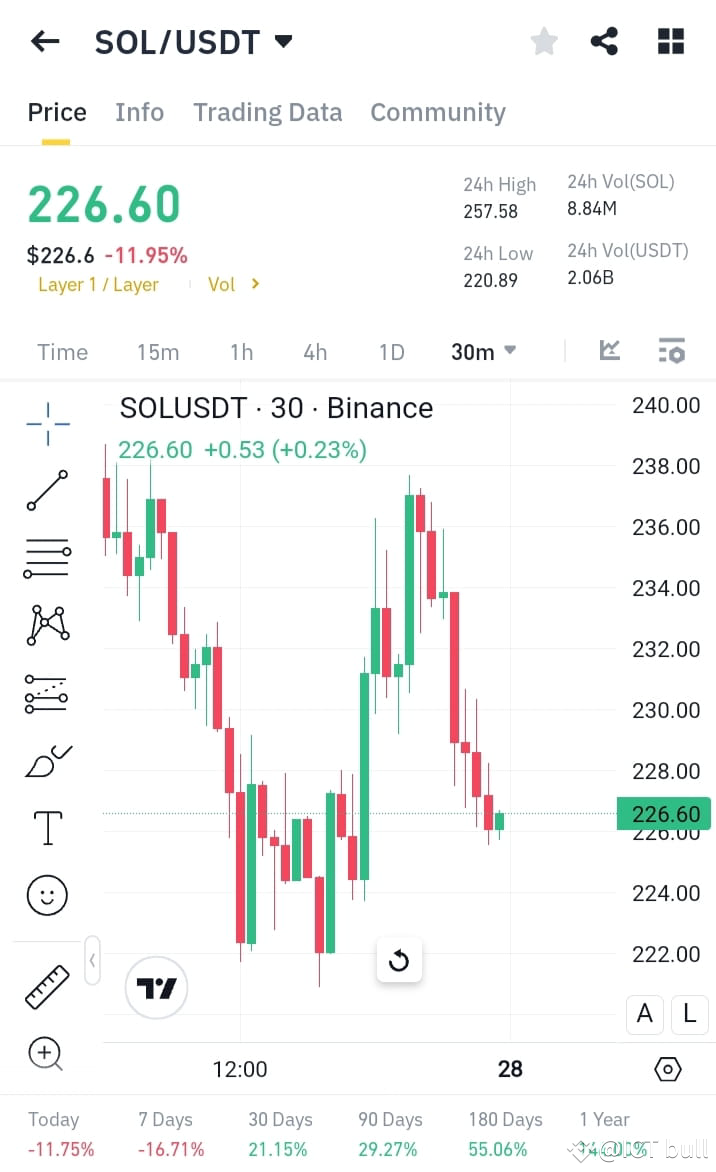Reset the chart view
Image resolution: width=716 pixels, height=1172 pixels.
399,960
